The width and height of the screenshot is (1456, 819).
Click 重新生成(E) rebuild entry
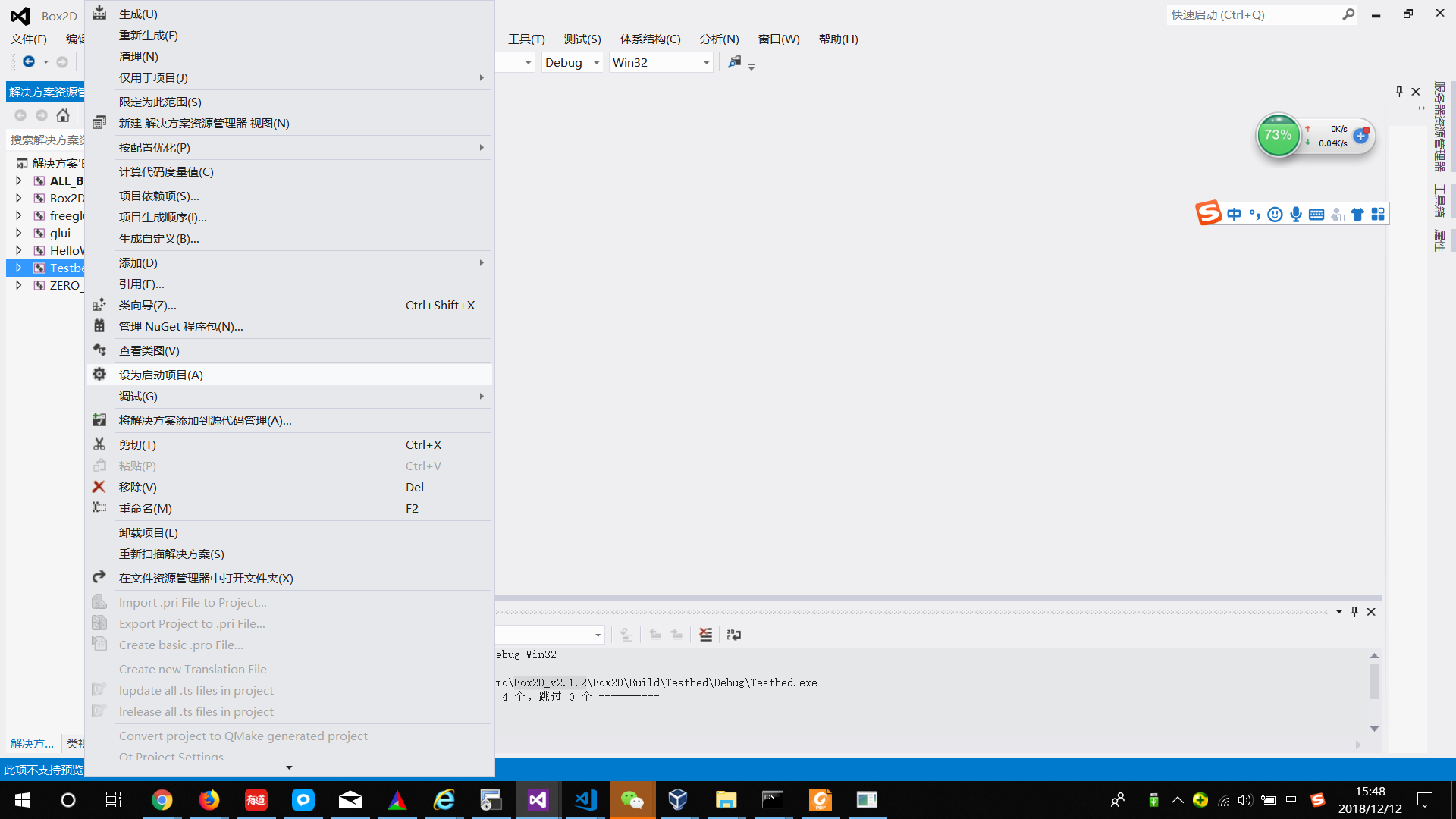pyautogui.click(x=149, y=36)
